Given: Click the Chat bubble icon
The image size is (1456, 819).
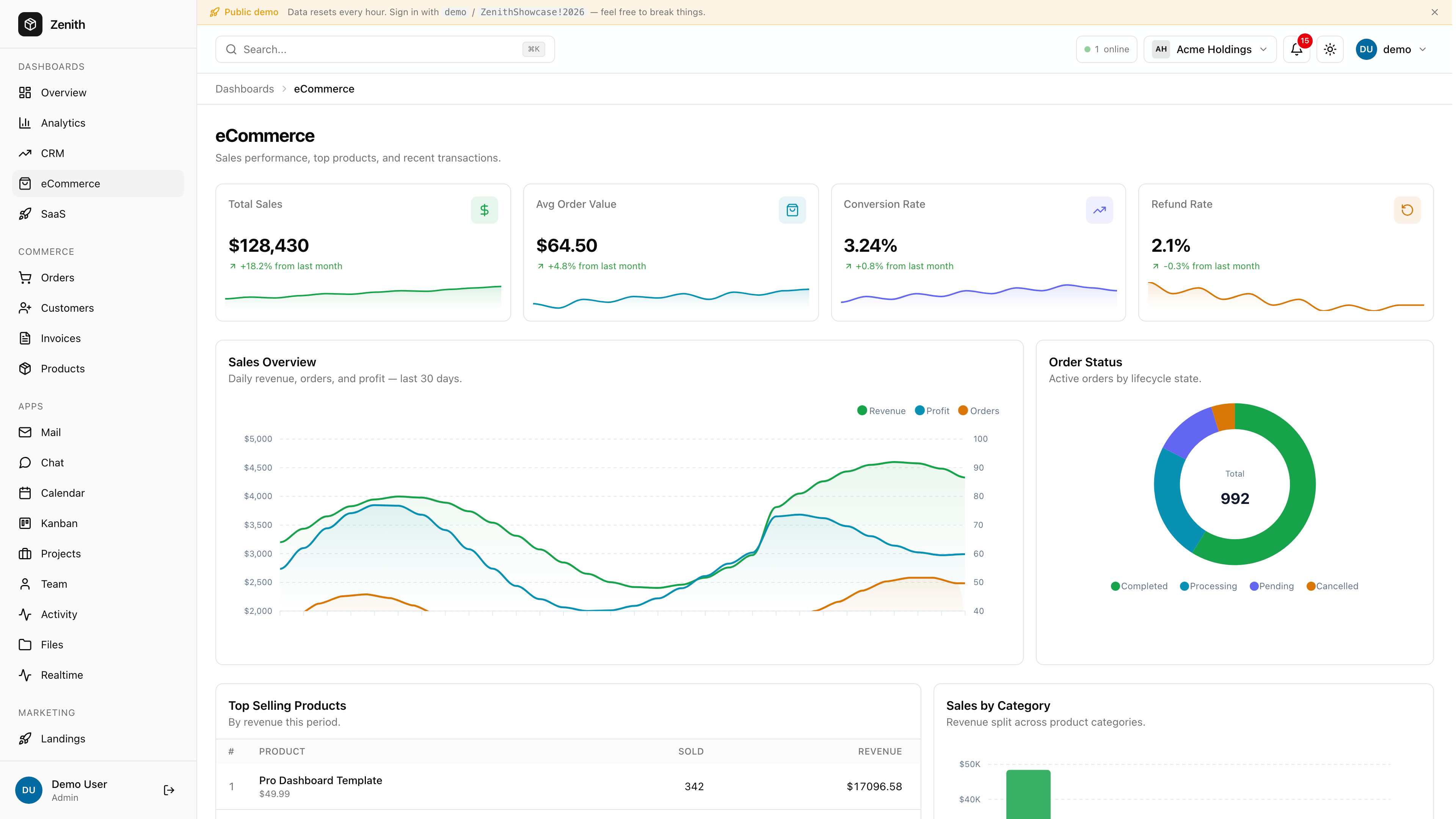Looking at the screenshot, I should coord(25,463).
